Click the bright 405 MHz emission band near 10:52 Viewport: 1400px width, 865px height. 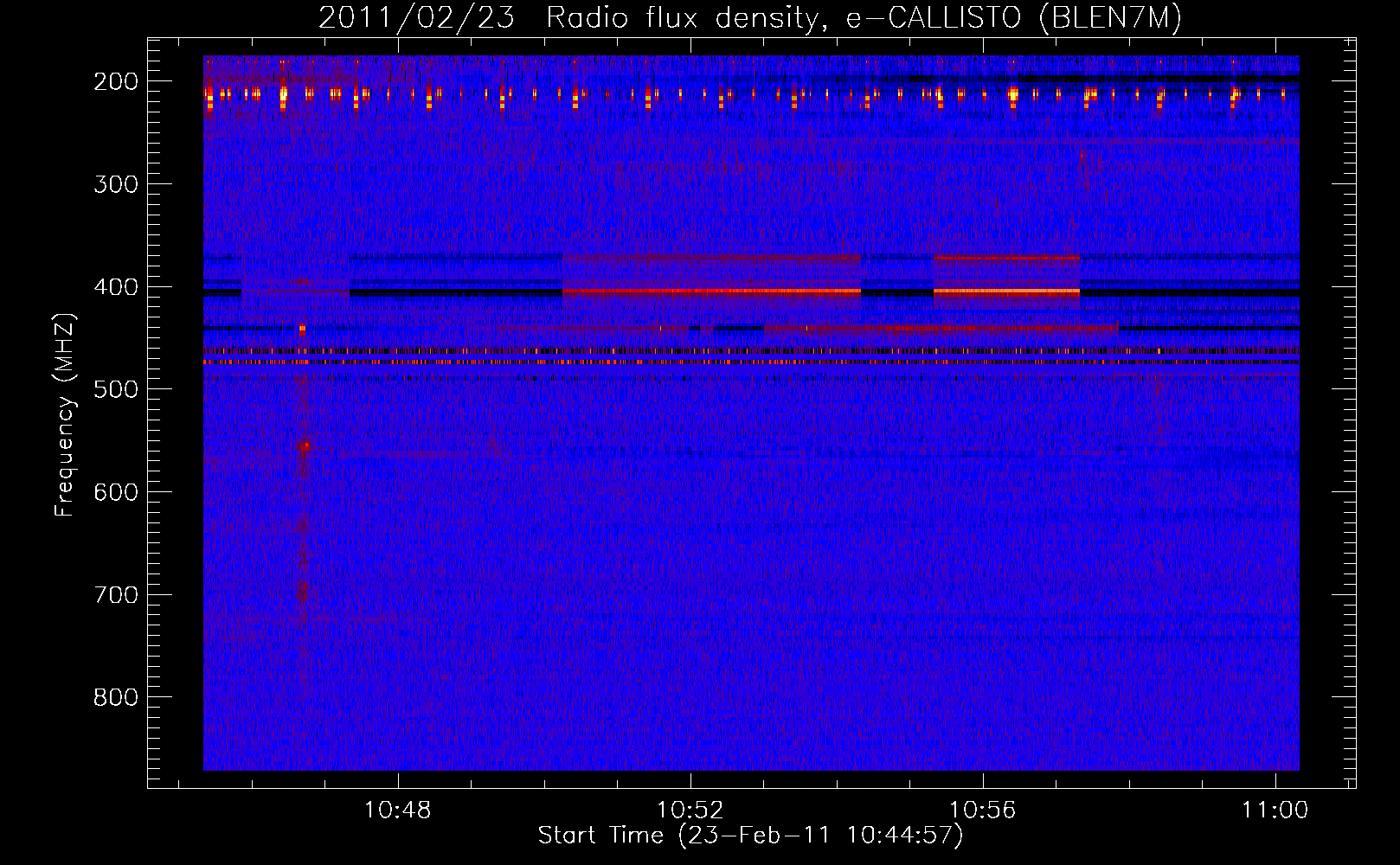(x=711, y=292)
